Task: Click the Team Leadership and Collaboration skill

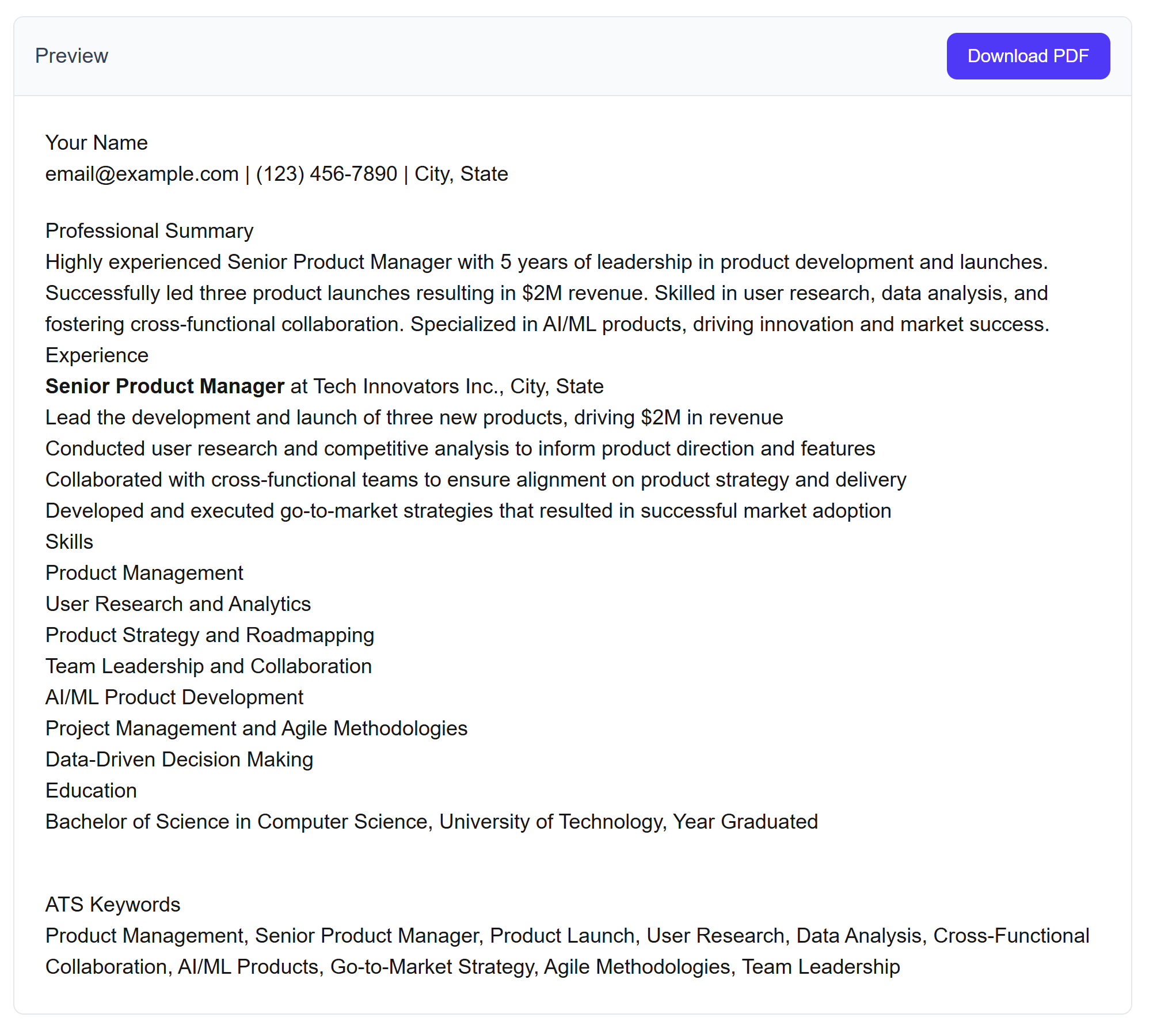Action: (x=208, y=666)
